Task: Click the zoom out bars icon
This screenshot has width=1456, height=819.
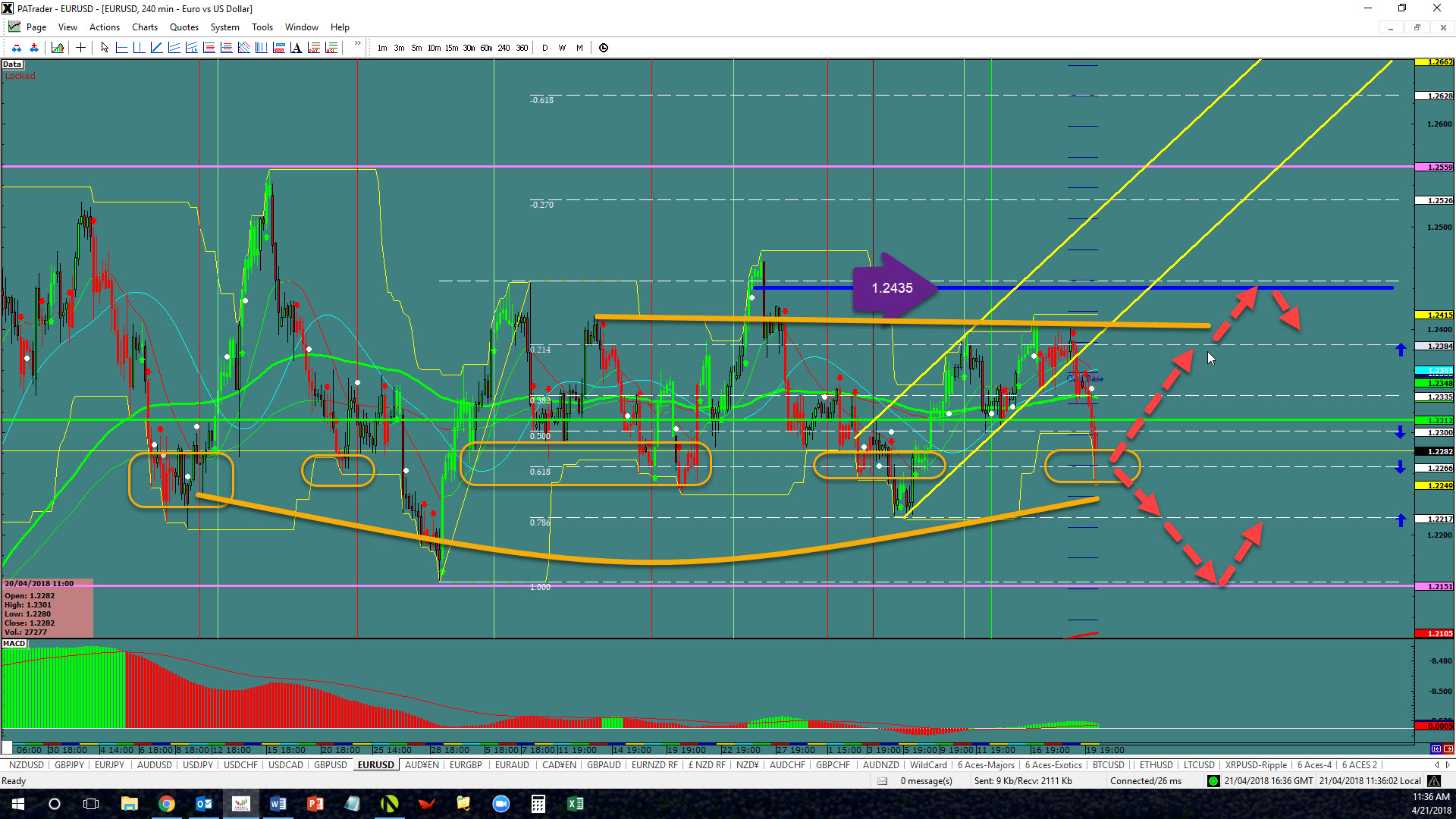Action: tap(16, 48)
